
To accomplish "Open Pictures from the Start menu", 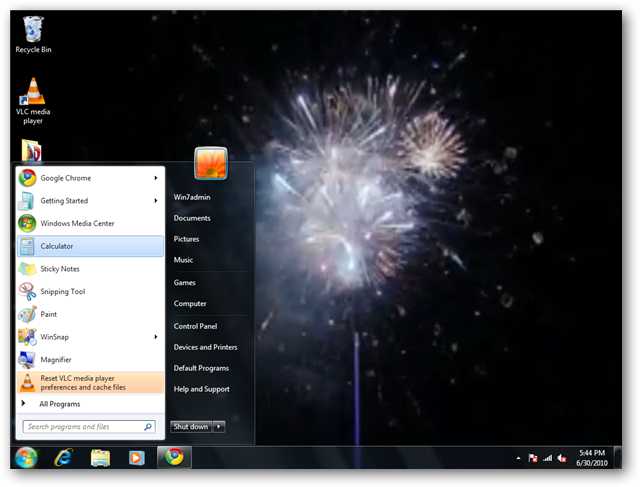I will coord(186,239).
